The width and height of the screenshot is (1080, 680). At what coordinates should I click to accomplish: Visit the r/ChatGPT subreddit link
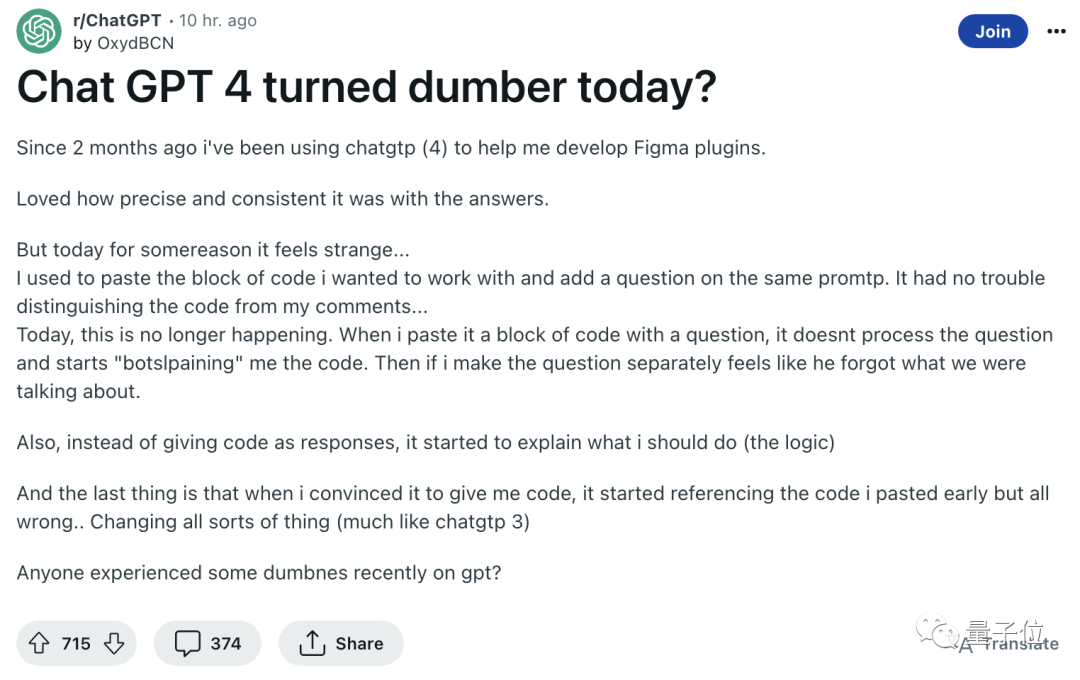[116, 20]
